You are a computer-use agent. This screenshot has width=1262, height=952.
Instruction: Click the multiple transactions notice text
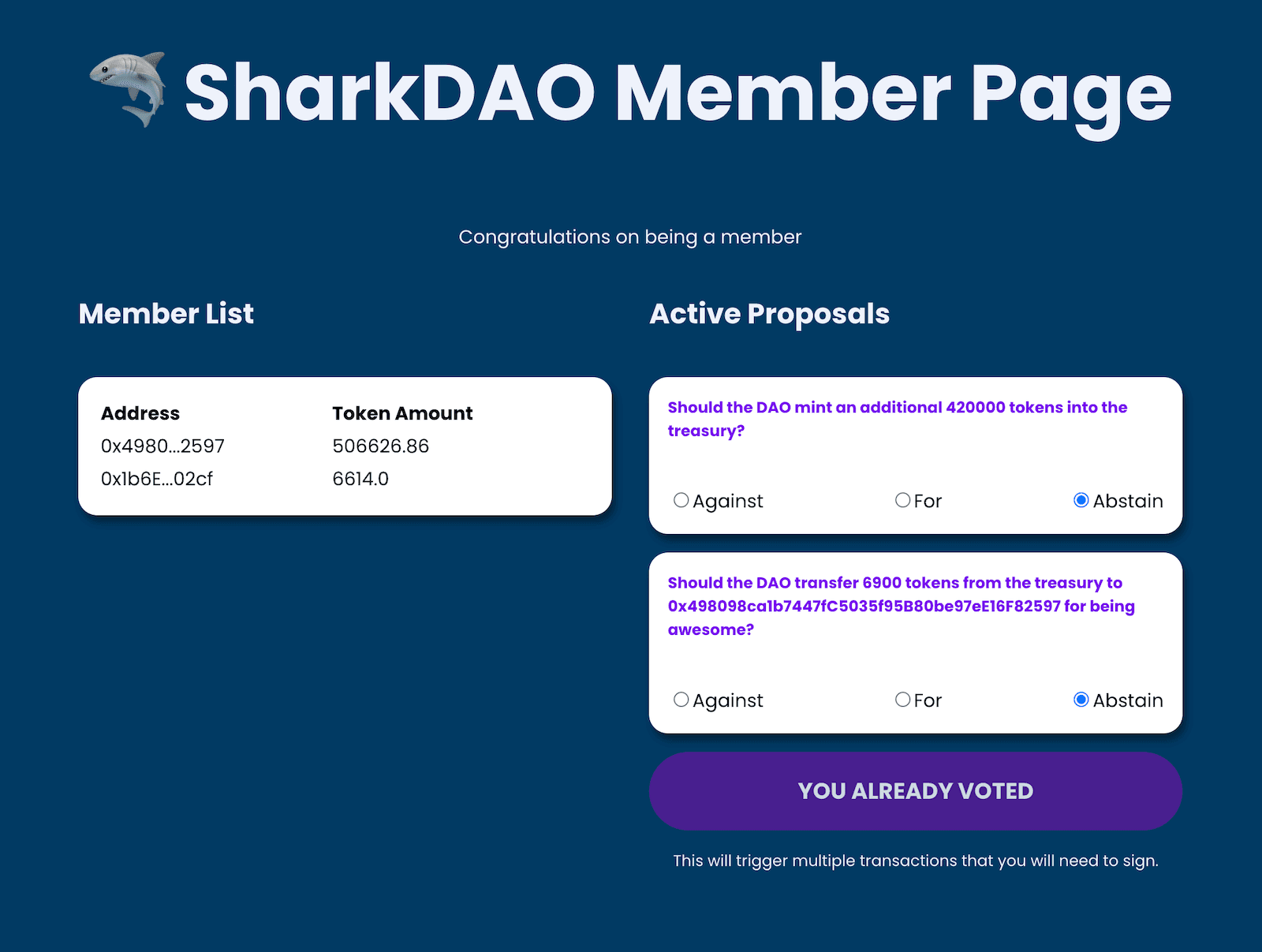pos(916,861)
